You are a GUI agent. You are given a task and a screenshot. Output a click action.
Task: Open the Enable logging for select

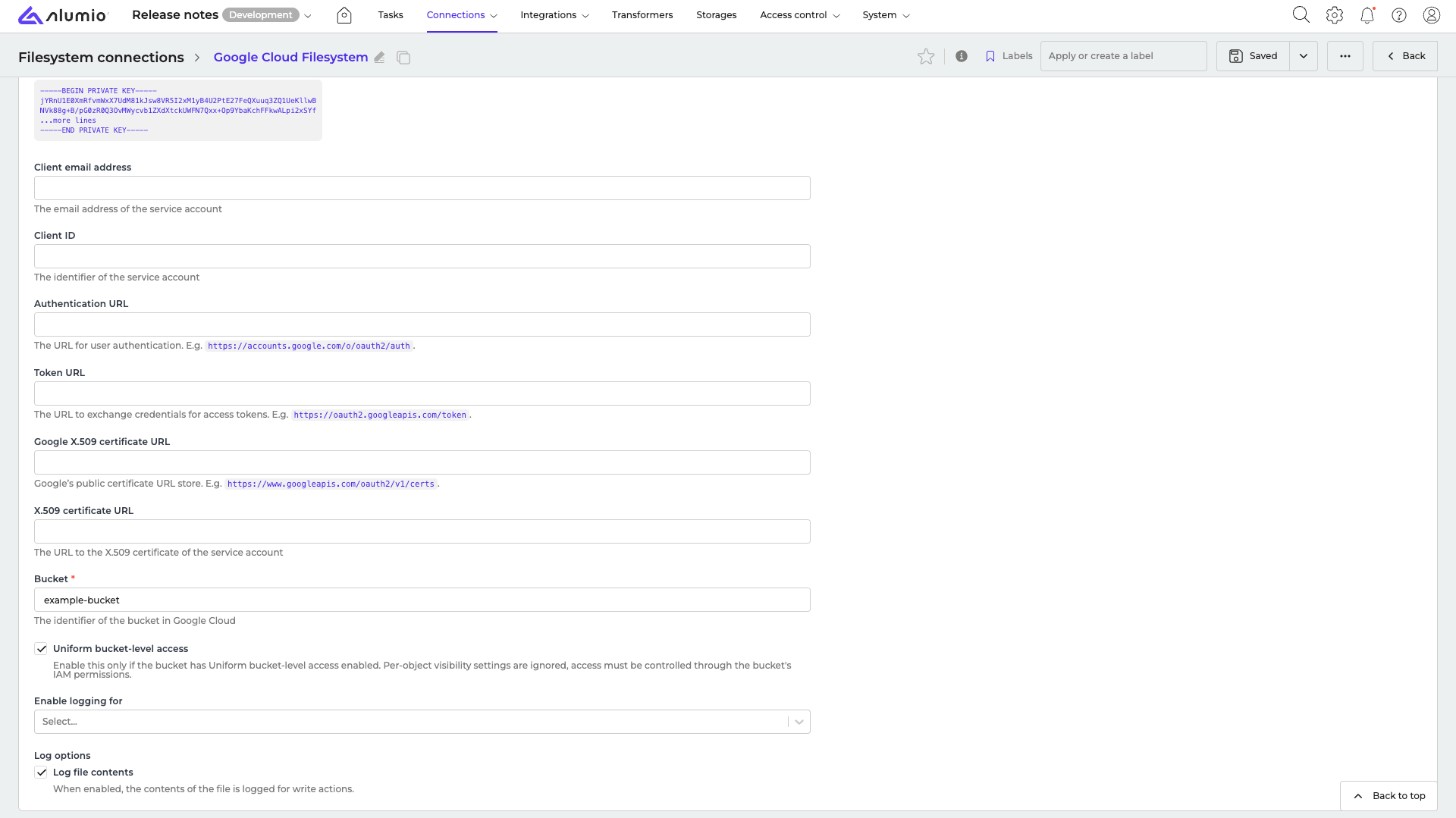pos(422,722)
